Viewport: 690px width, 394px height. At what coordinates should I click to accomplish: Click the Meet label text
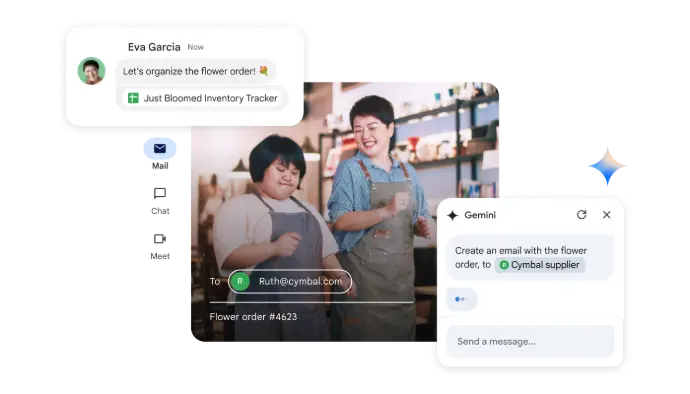pyautogui.click(x=160, y=256)
